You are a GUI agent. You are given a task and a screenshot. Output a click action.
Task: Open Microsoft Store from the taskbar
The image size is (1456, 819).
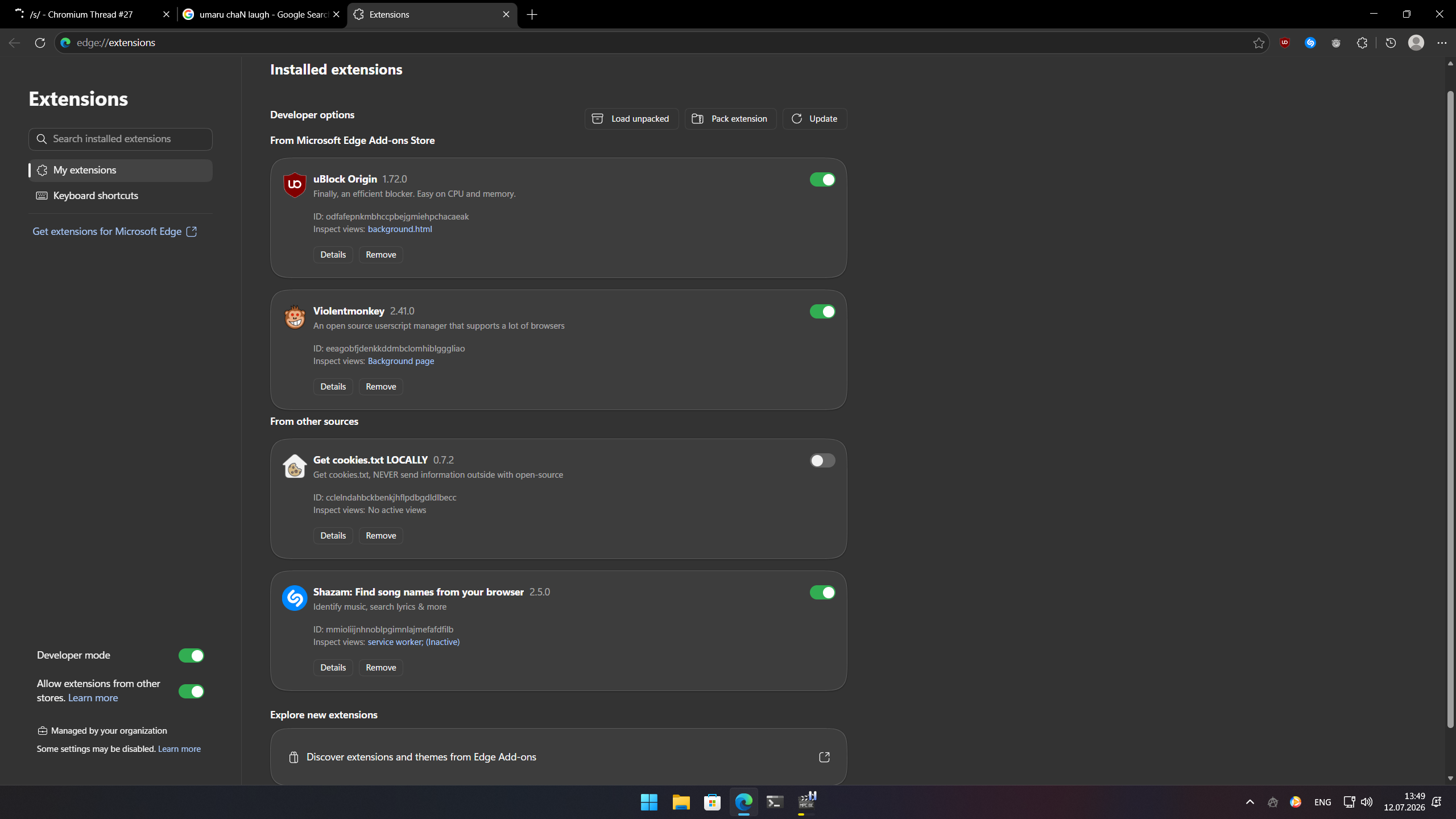click(x=712, y=802)
